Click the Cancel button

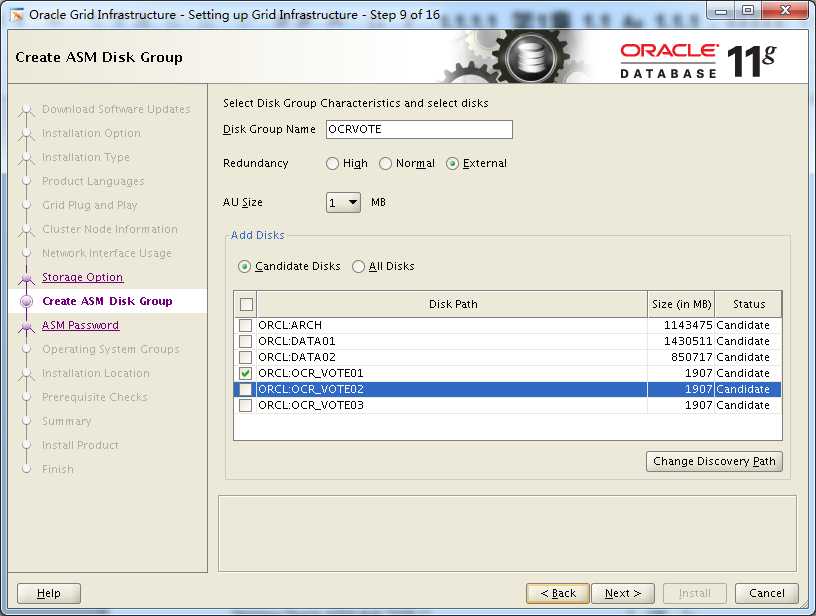pyautogui.click(x=767, y=593)
